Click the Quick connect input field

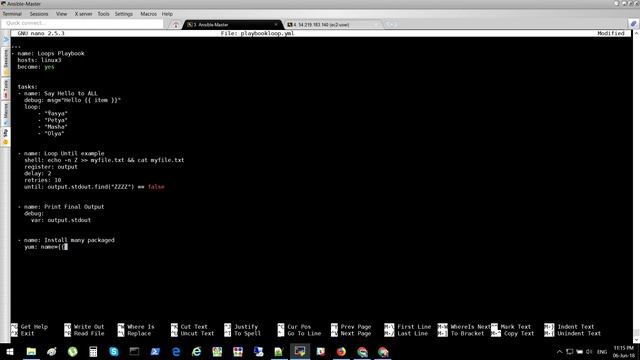(82, 24)
